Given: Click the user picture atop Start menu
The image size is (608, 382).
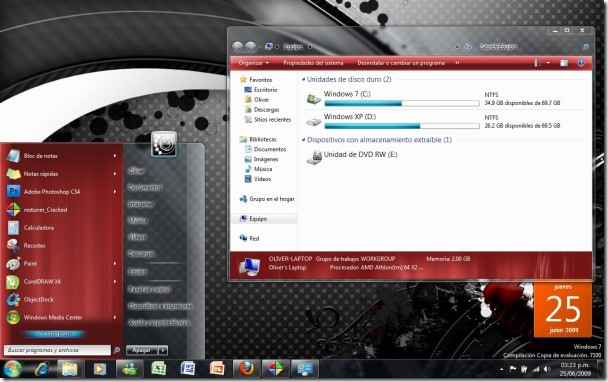Looking at the screenshot, I should tap(164, 144).
